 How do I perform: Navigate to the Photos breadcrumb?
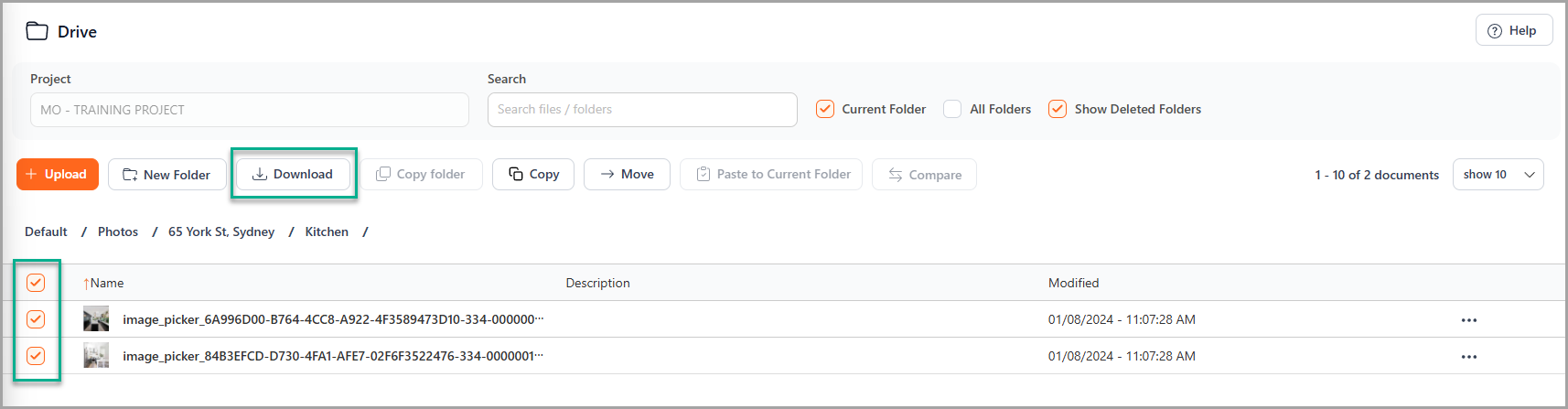click(x=118, y=231)
